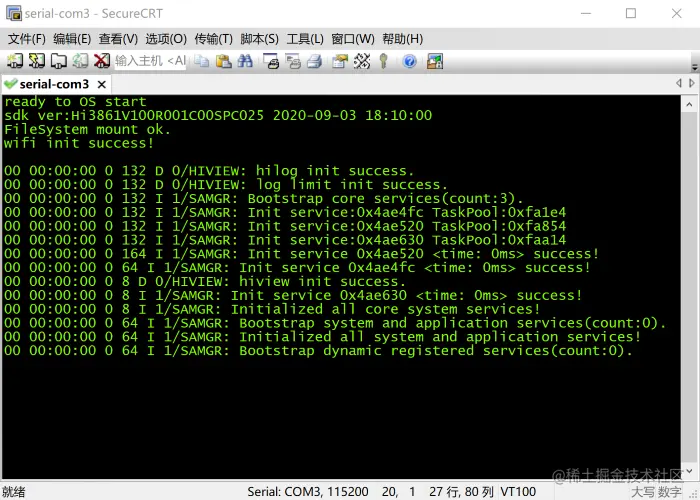This screenshot has height=500, width=700.
Task: Click the 'TaskPool:0xfa854' log line
Action: [285, 226]
